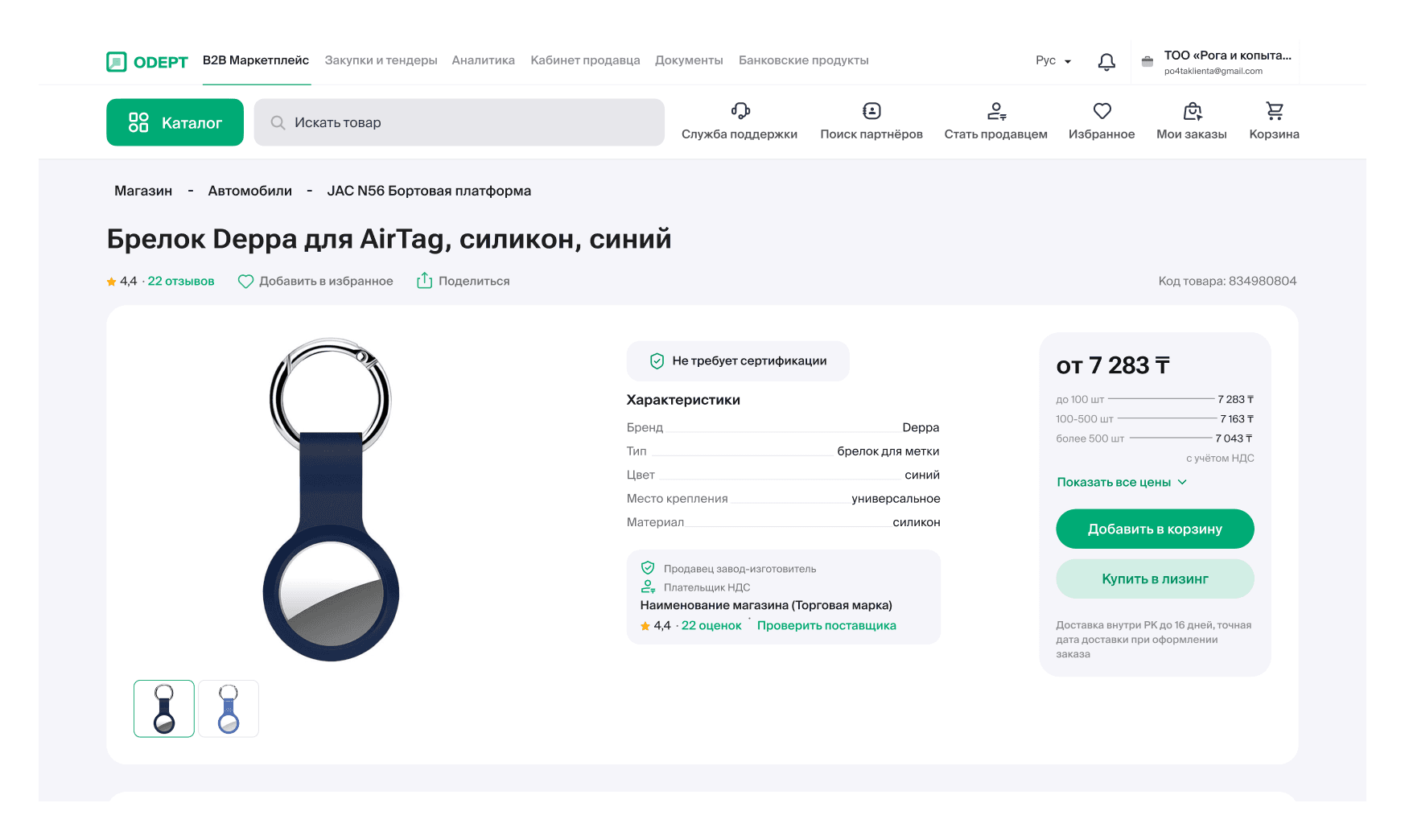Screen dimensions: 1405x840
Task: Open the Каталог button
Action: click(x=175, y=122)
